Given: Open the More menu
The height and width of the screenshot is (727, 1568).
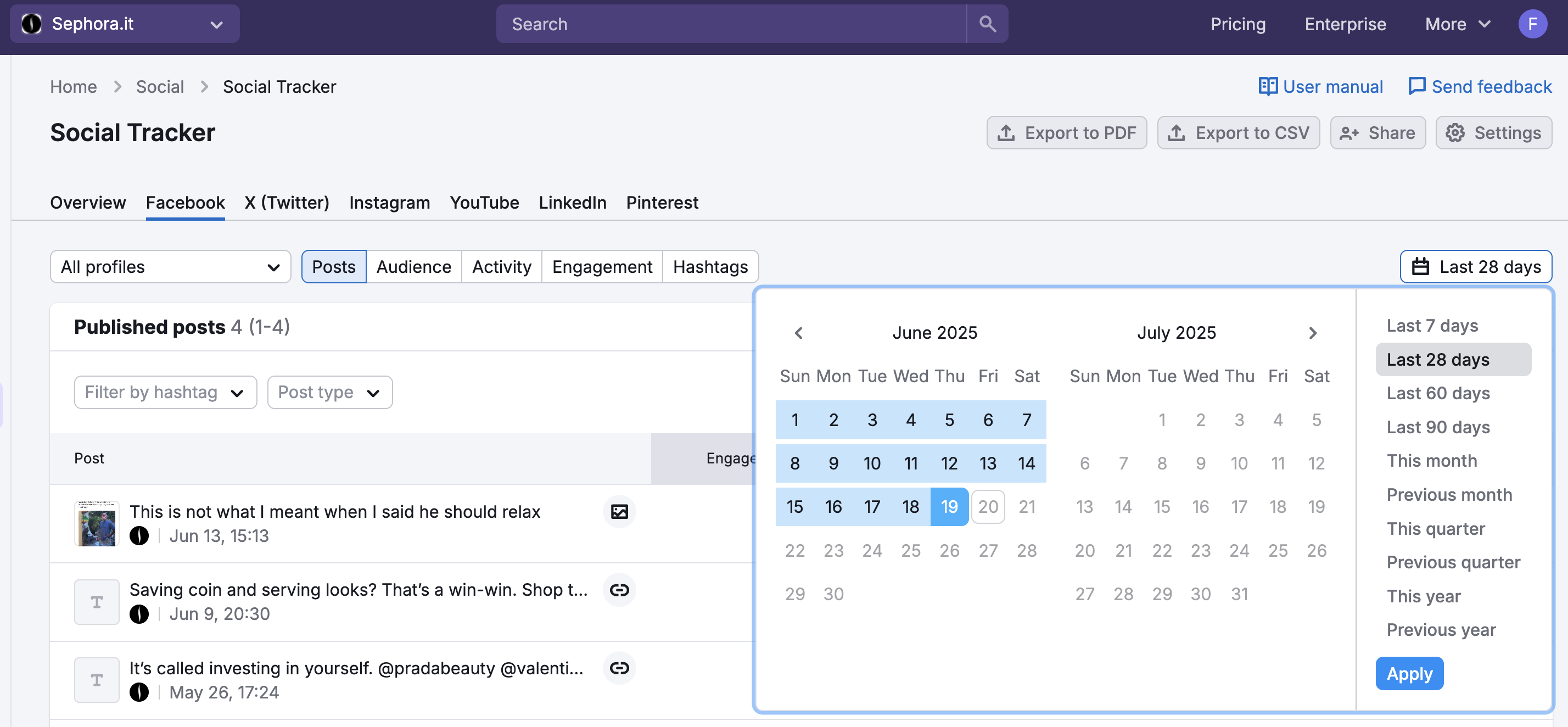Looking at the screenshot, I should pyautogui.click(x=1457, y=24).
